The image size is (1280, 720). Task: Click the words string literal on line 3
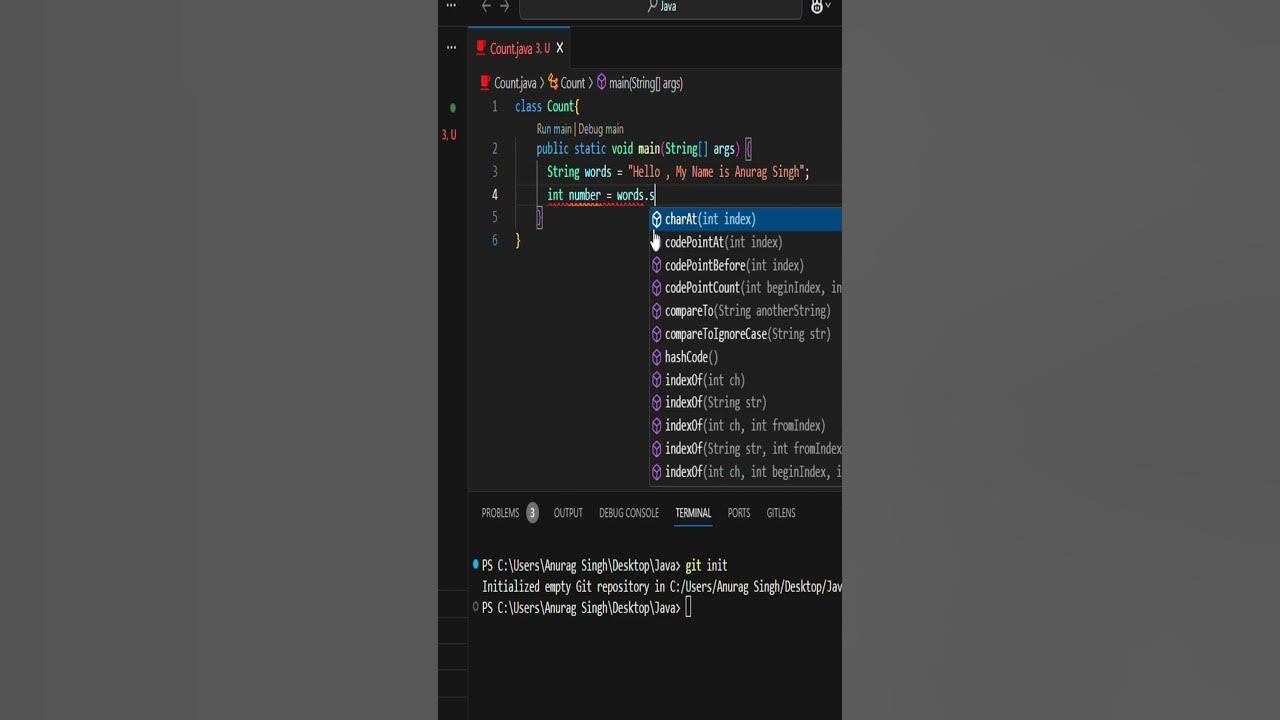point(718,172)
